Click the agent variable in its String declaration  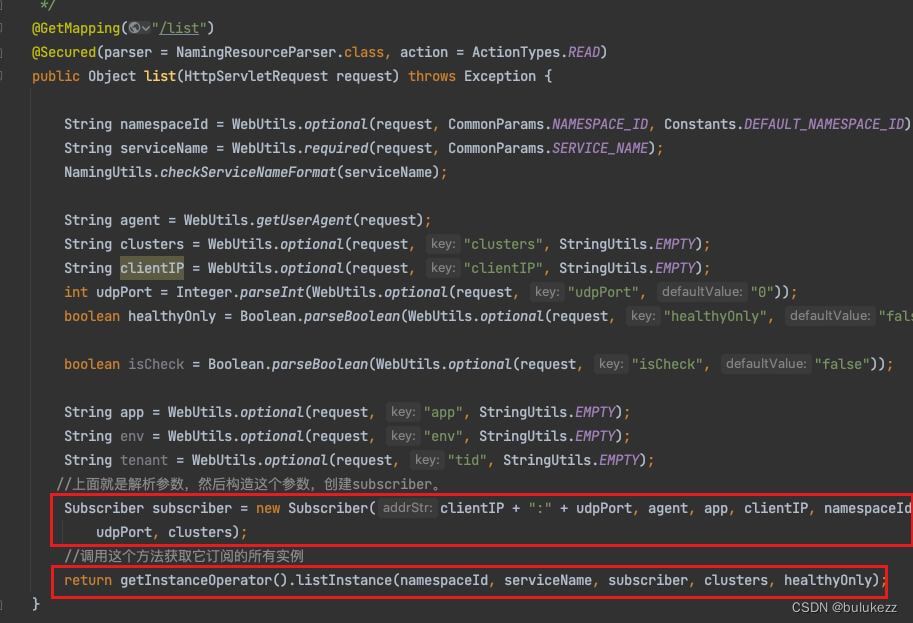[140, 220]
